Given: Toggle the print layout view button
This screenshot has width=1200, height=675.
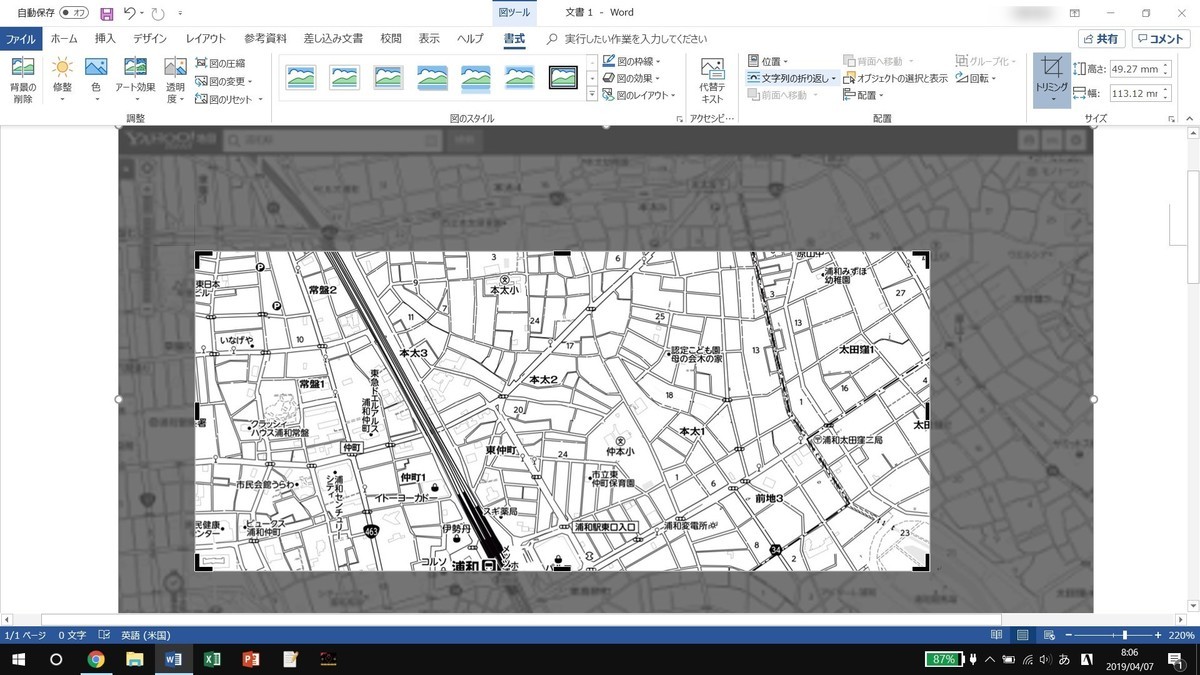Looking at the screenshot, I should [1022, 635].
